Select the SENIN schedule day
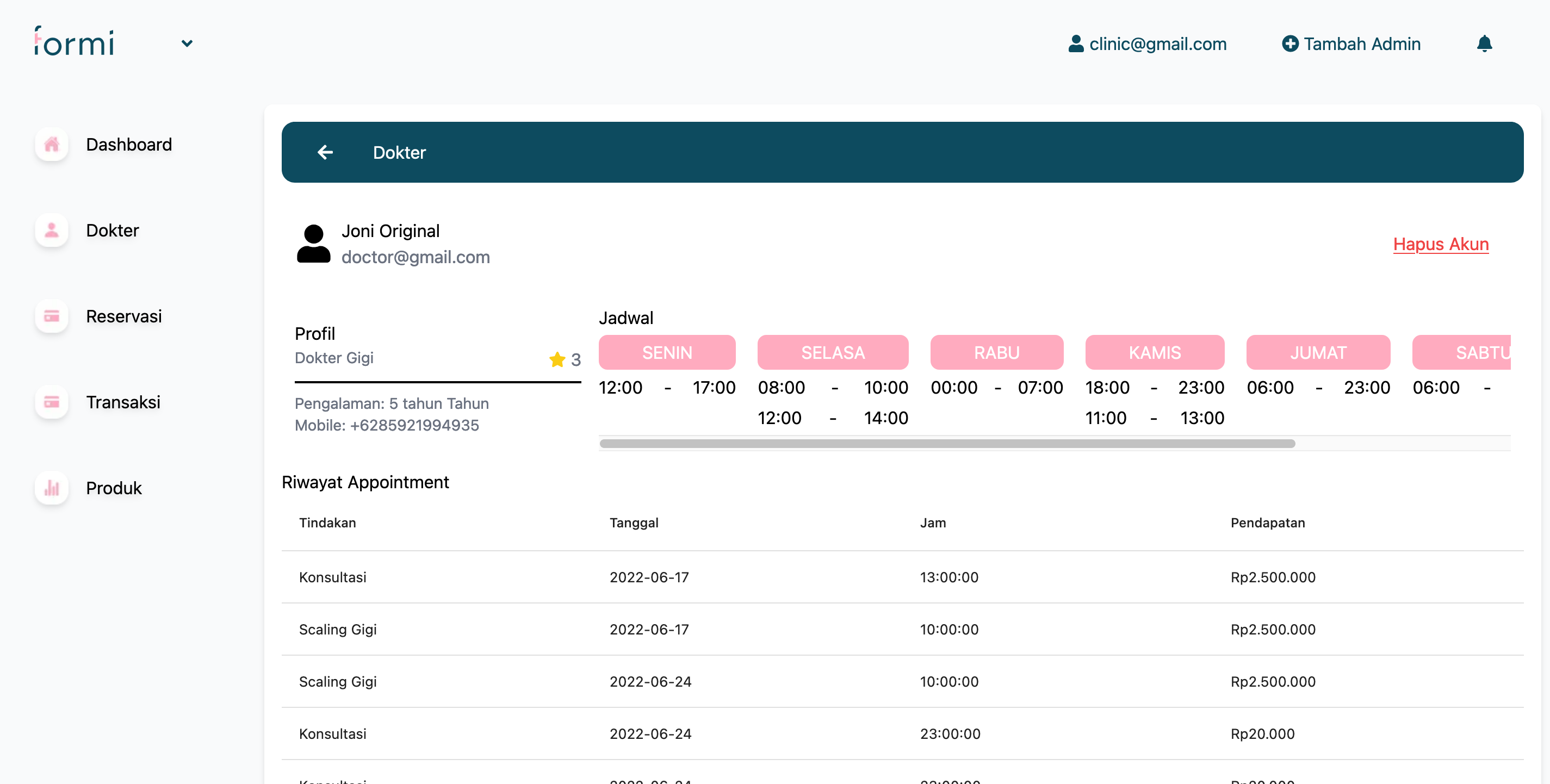1550x784 pixels. click(x=667, y=352)
